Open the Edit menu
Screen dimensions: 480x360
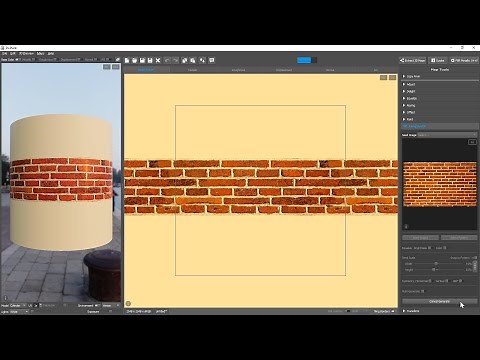pyautogui.click(x=13, y=54)
